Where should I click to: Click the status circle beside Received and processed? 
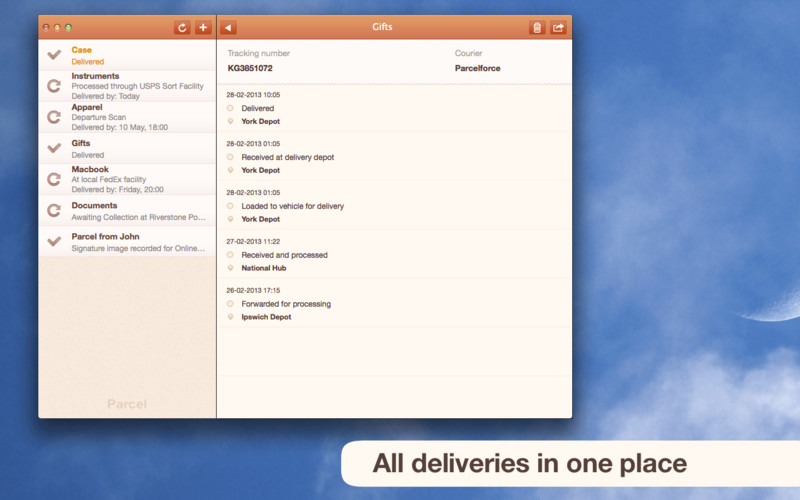(x=230, y=255)
